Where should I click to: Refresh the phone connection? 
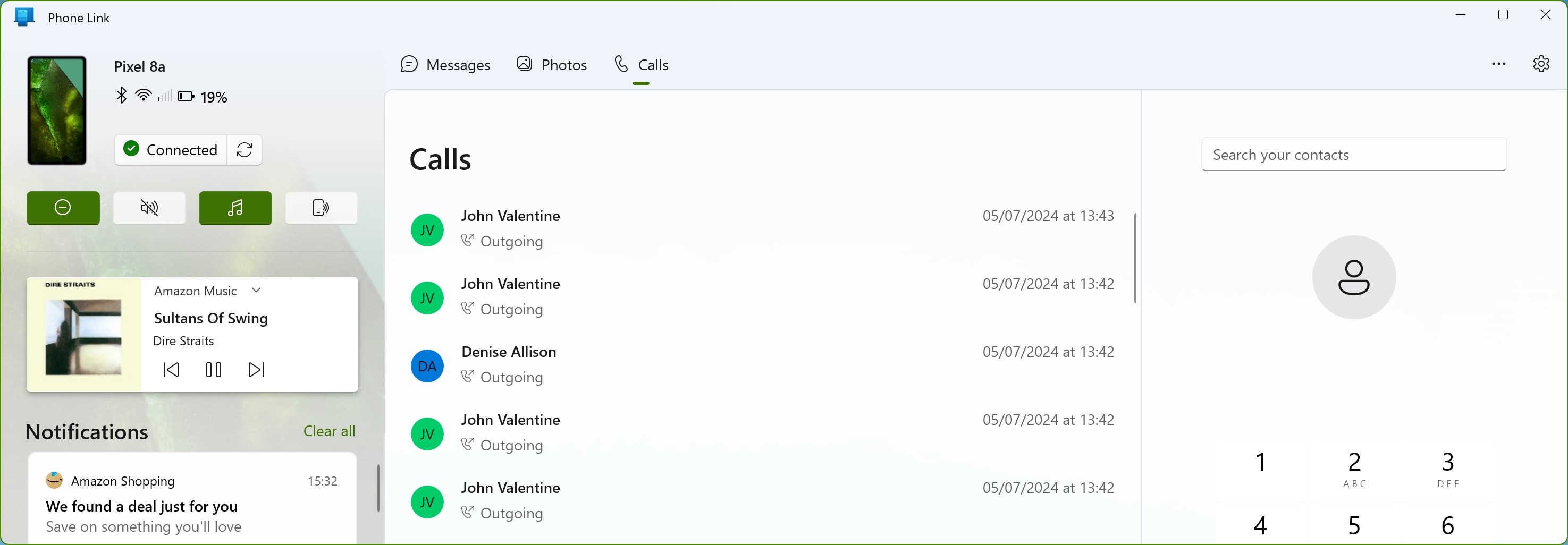(x=243, y=150)
